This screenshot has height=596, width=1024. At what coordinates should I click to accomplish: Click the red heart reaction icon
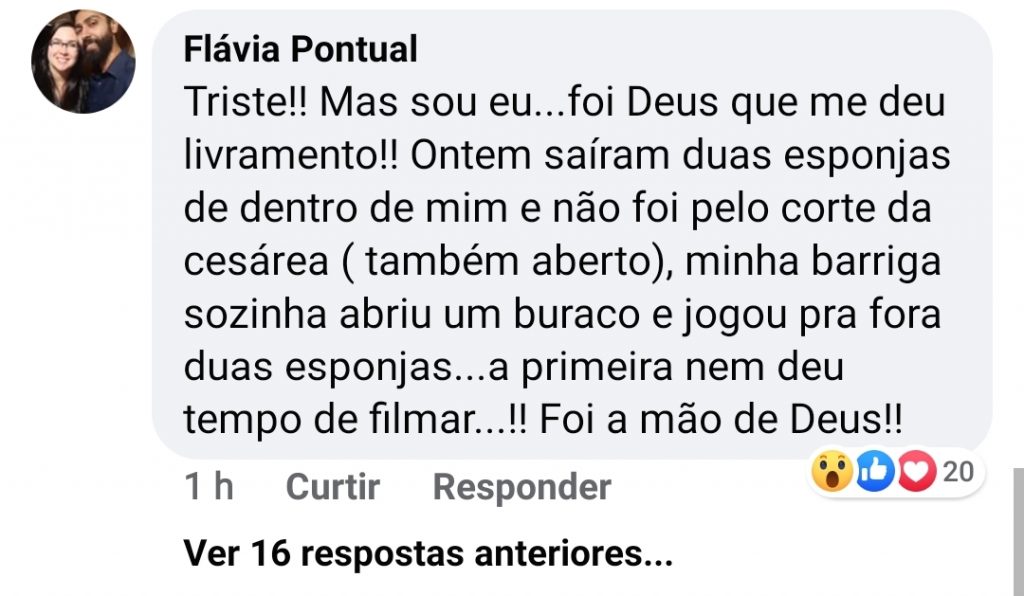click(x=915, y=472)
